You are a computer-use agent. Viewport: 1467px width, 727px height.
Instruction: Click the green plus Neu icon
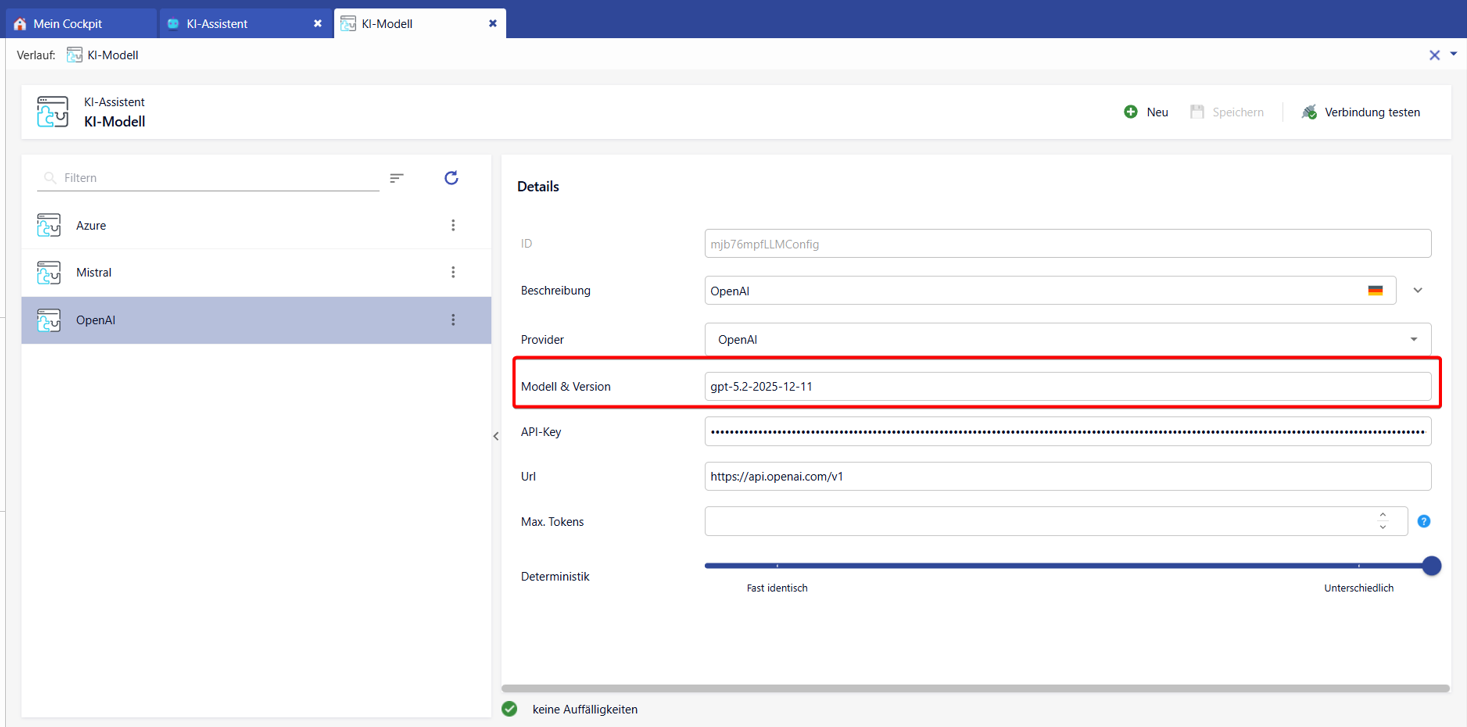[1130, 112]
